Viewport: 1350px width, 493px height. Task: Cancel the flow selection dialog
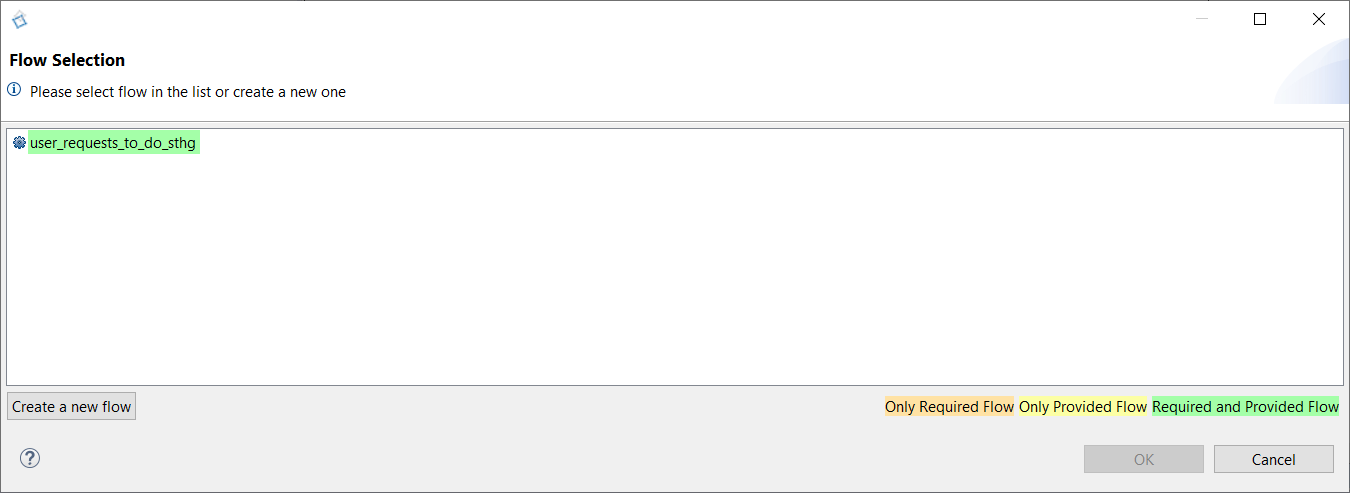[x=1274, y=459]
